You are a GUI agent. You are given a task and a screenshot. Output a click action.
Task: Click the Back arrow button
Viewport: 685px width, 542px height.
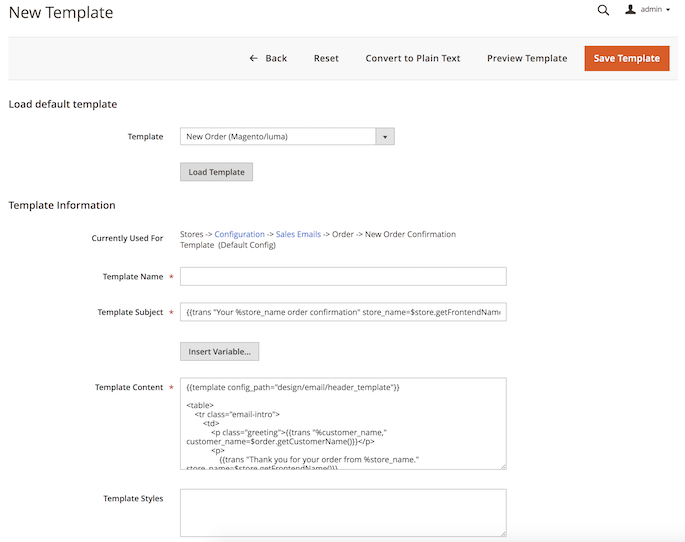pos(268,58)
